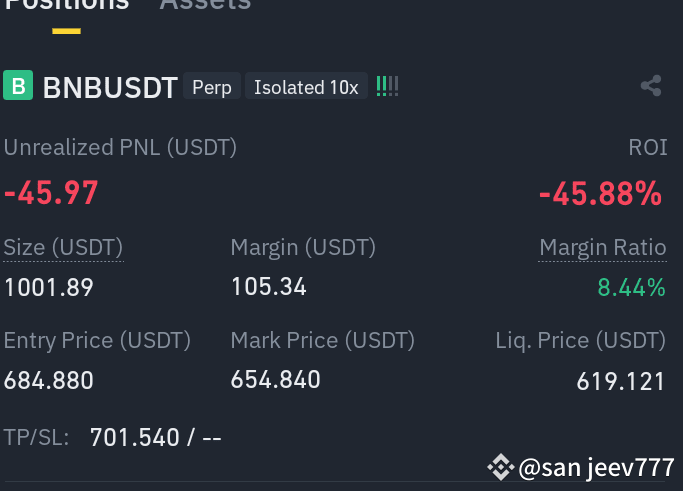Switch to the Positions tab
The width and height of the screenshot is (683, 491).
(67, 5)
